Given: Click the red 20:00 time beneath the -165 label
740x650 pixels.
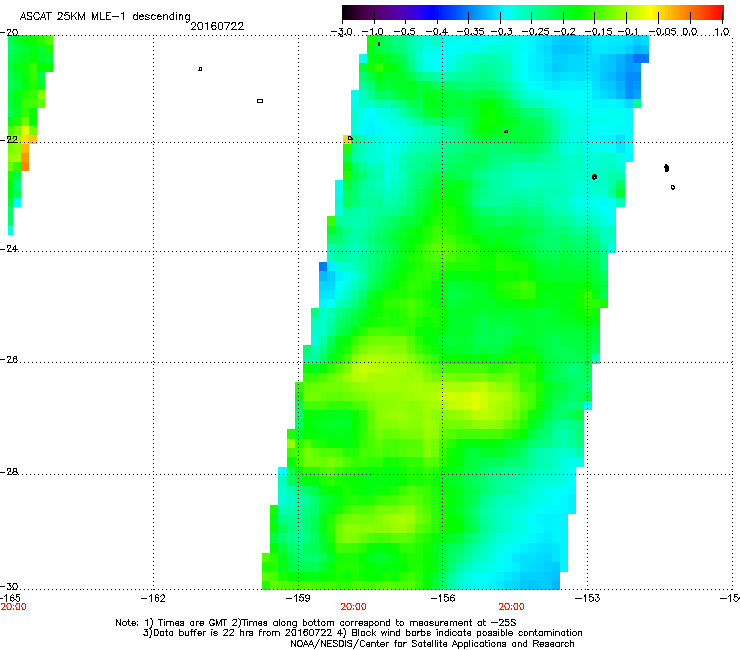Looking at the screenshot, I should 13,607.
